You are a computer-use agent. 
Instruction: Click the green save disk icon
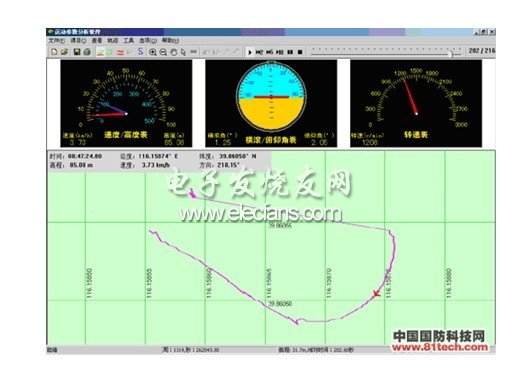click(77, 52)
